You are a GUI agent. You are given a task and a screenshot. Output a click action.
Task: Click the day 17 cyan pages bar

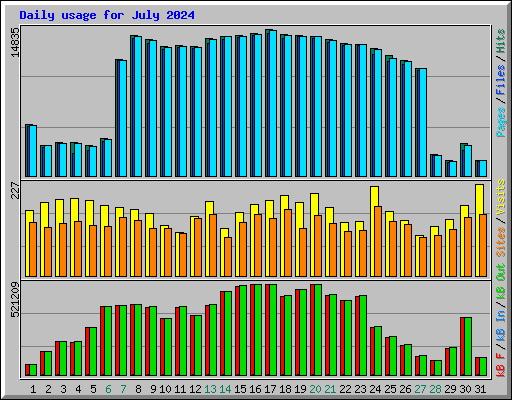coord(273,104)
